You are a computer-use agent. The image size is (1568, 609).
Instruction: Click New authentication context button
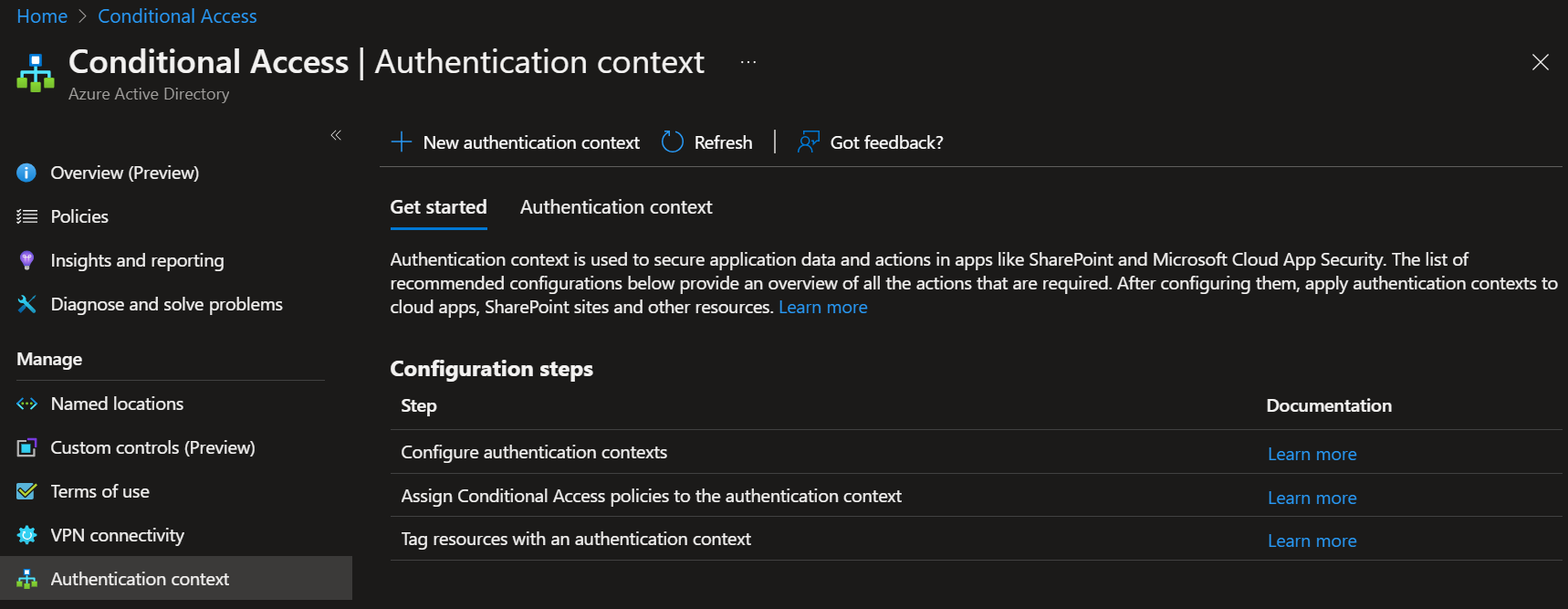(516, 142)
